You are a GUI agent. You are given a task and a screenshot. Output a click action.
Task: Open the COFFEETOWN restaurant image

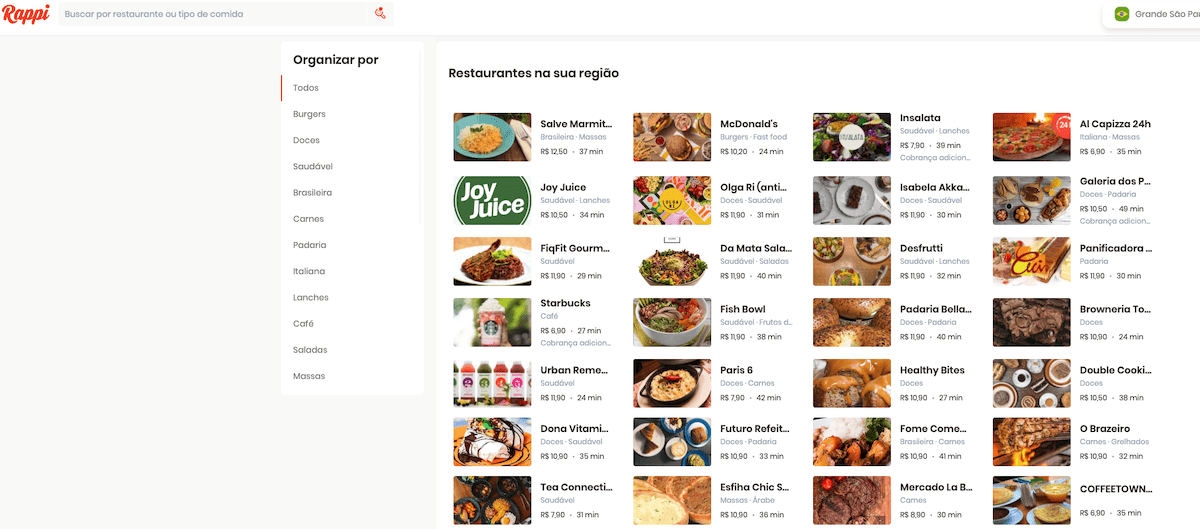(x=1032, y=499)
